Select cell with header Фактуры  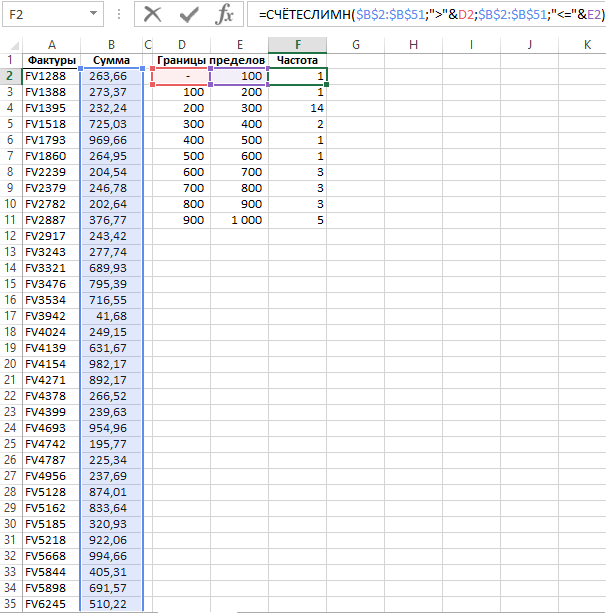[x=51, y=60]
